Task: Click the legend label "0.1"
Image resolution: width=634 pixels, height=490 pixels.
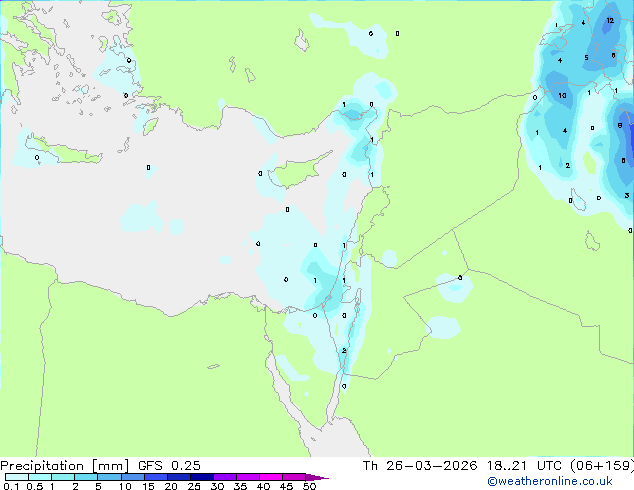Action: click(x=11, y=486)
